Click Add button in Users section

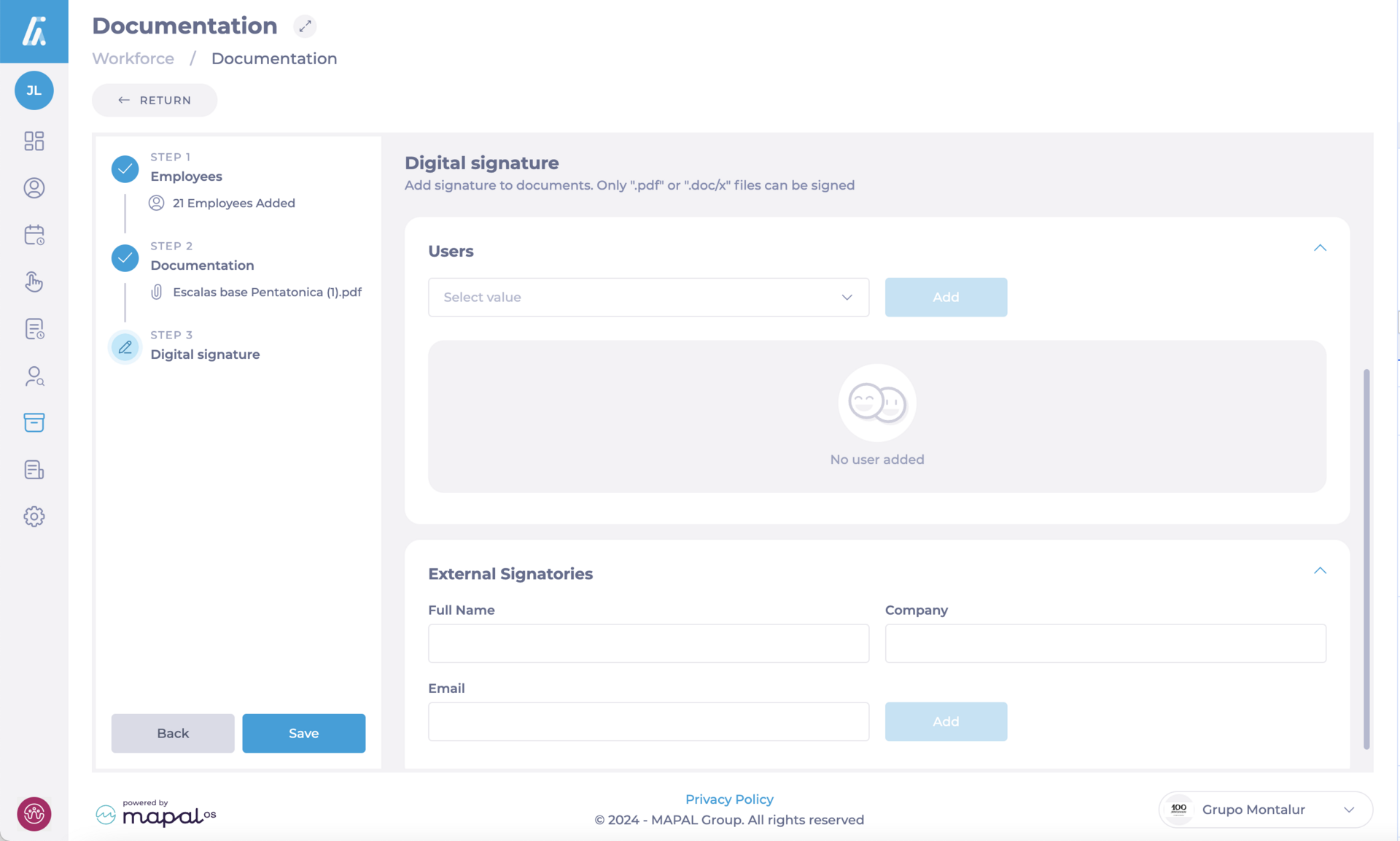[x=946, y=297]
